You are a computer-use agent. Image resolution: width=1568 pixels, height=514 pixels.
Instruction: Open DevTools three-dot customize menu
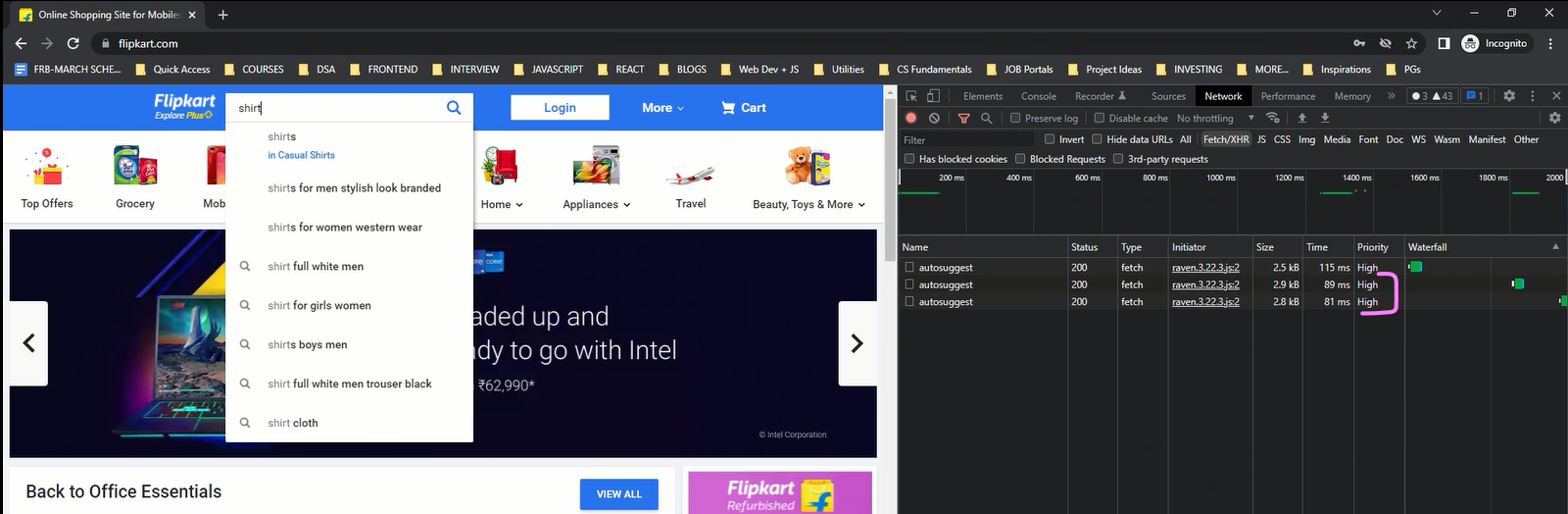tap(1532, 96)
